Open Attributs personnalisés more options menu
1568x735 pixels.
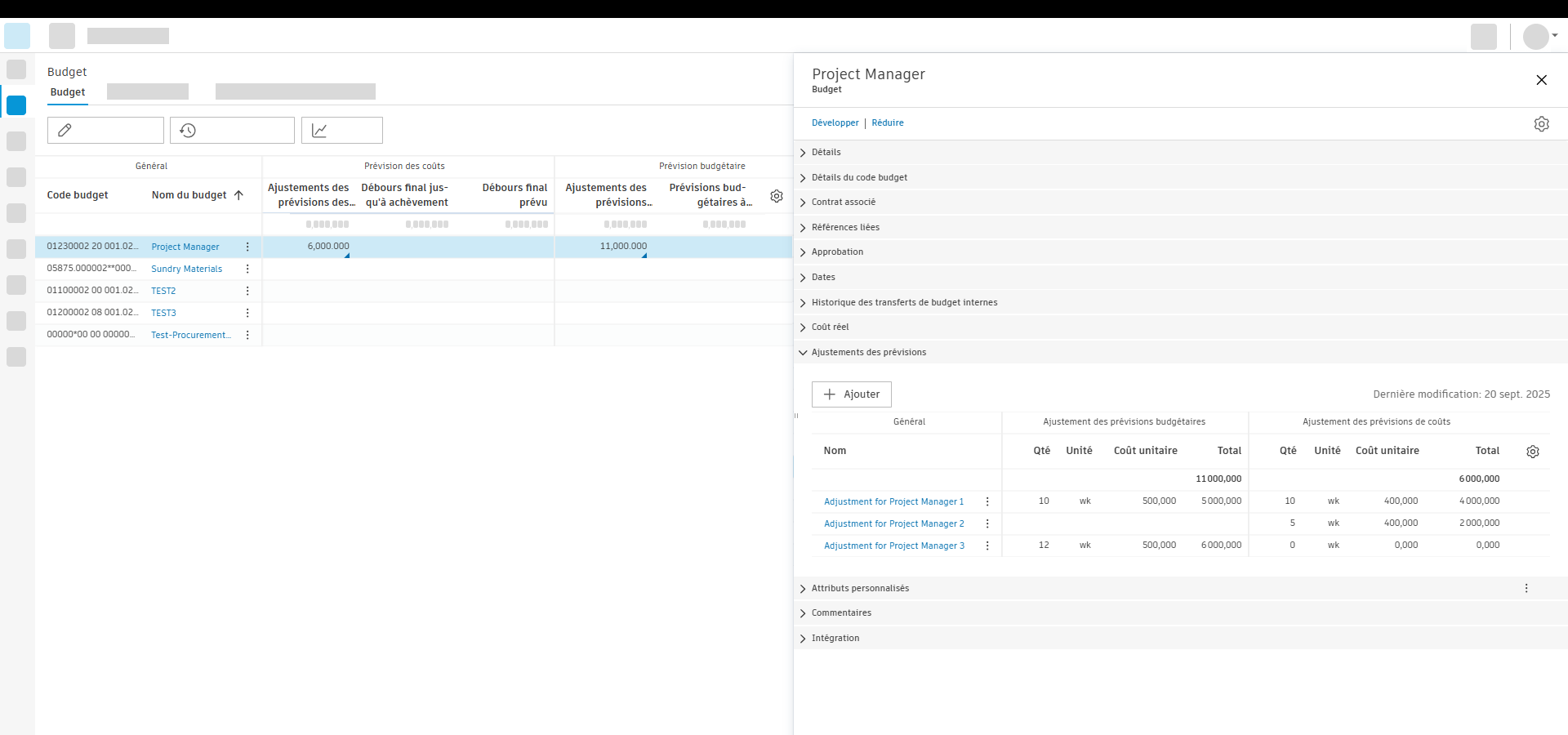pos(1526,588)
